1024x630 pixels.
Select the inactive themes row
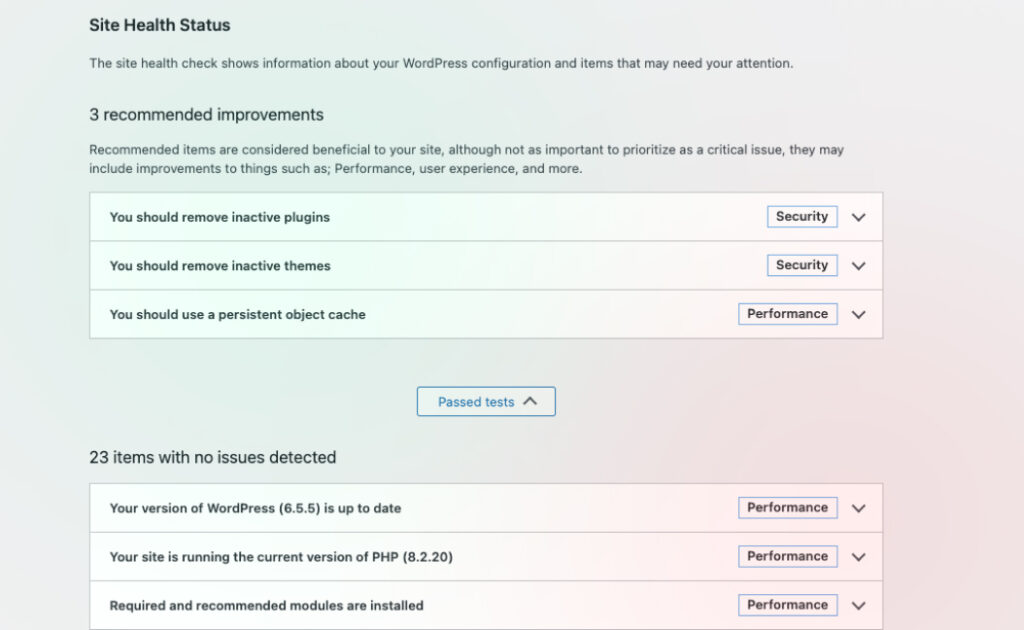point(400,265)
